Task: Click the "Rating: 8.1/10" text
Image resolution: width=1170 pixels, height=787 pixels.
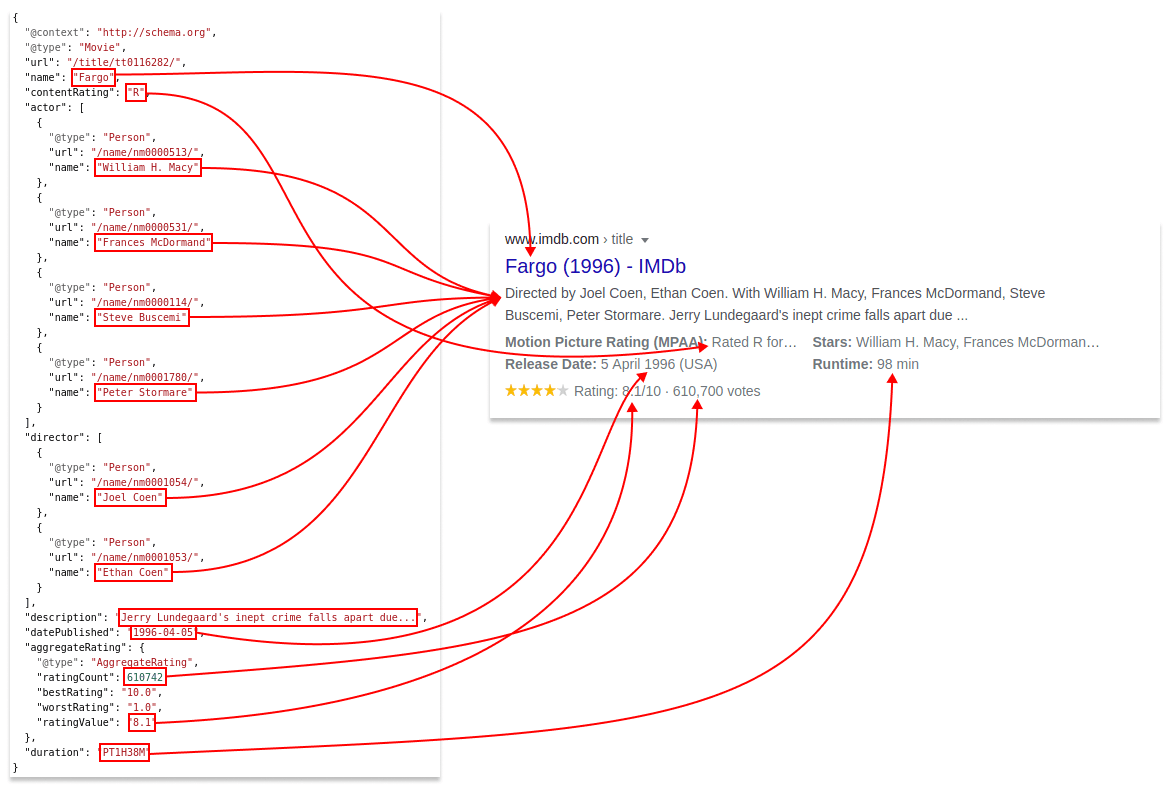Action: point(617,392)
